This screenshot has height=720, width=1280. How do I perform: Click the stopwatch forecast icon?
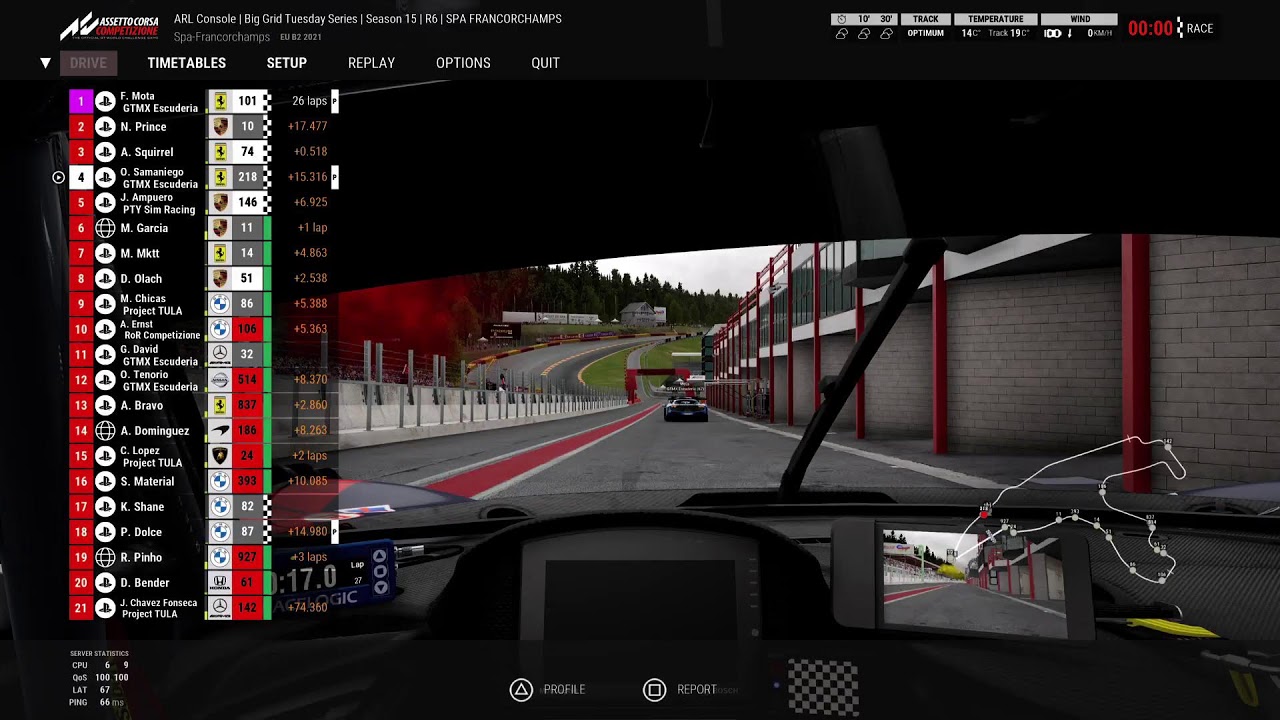pyautogui.click(x=841, y=19)
